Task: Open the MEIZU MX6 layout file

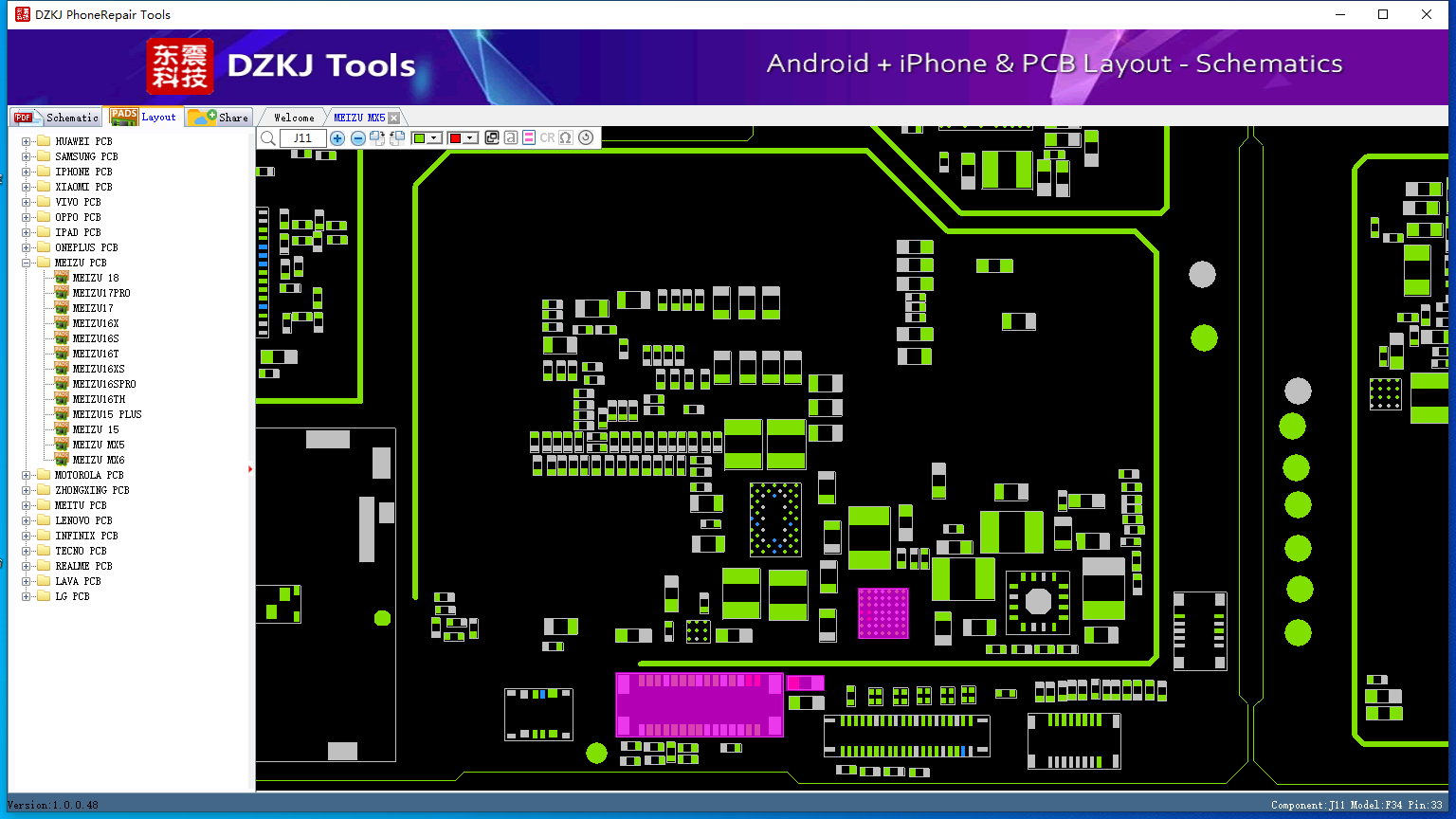Action: tap(99, 460)
